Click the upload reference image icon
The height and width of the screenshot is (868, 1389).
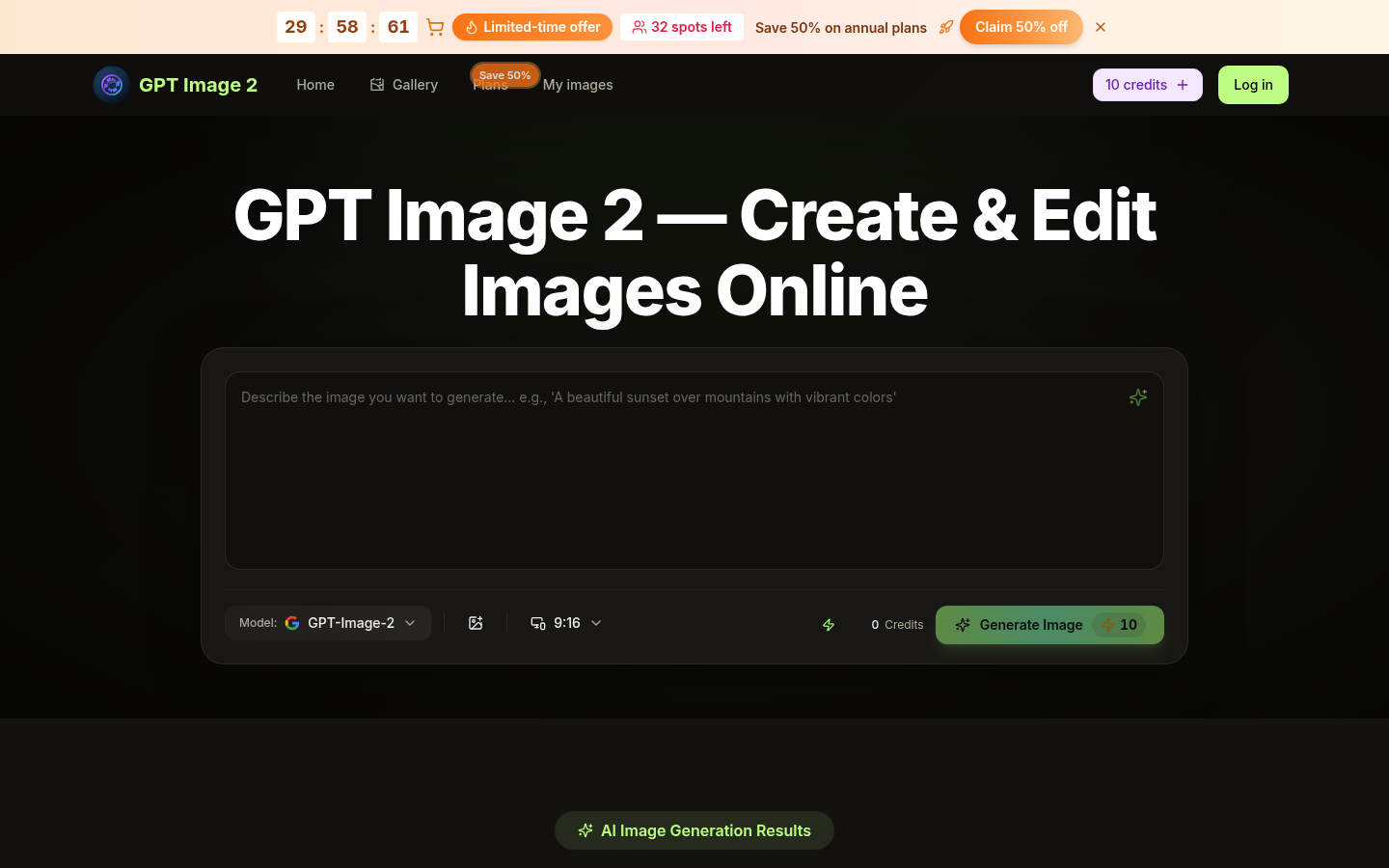[x=476, y=623]
